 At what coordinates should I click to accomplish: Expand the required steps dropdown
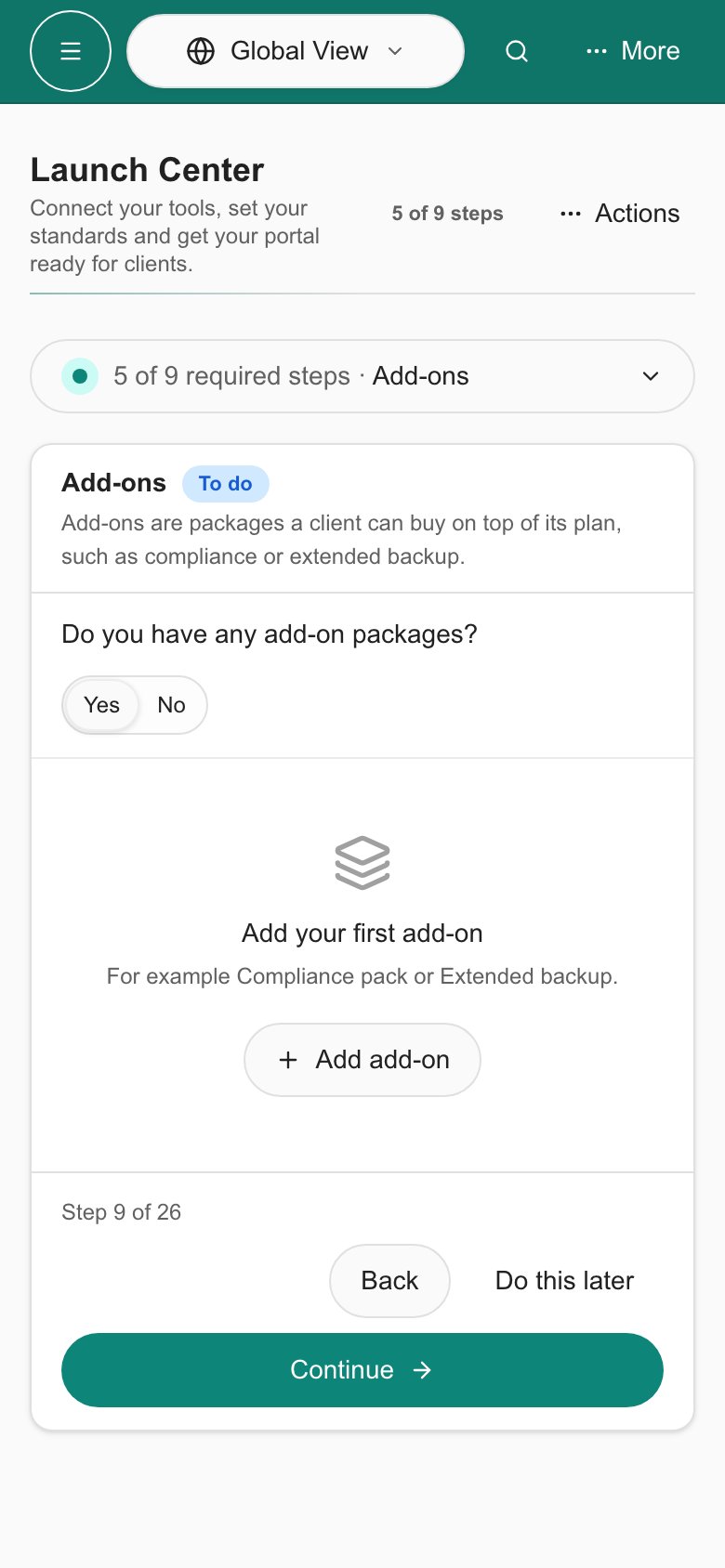[x=362, y=376]
